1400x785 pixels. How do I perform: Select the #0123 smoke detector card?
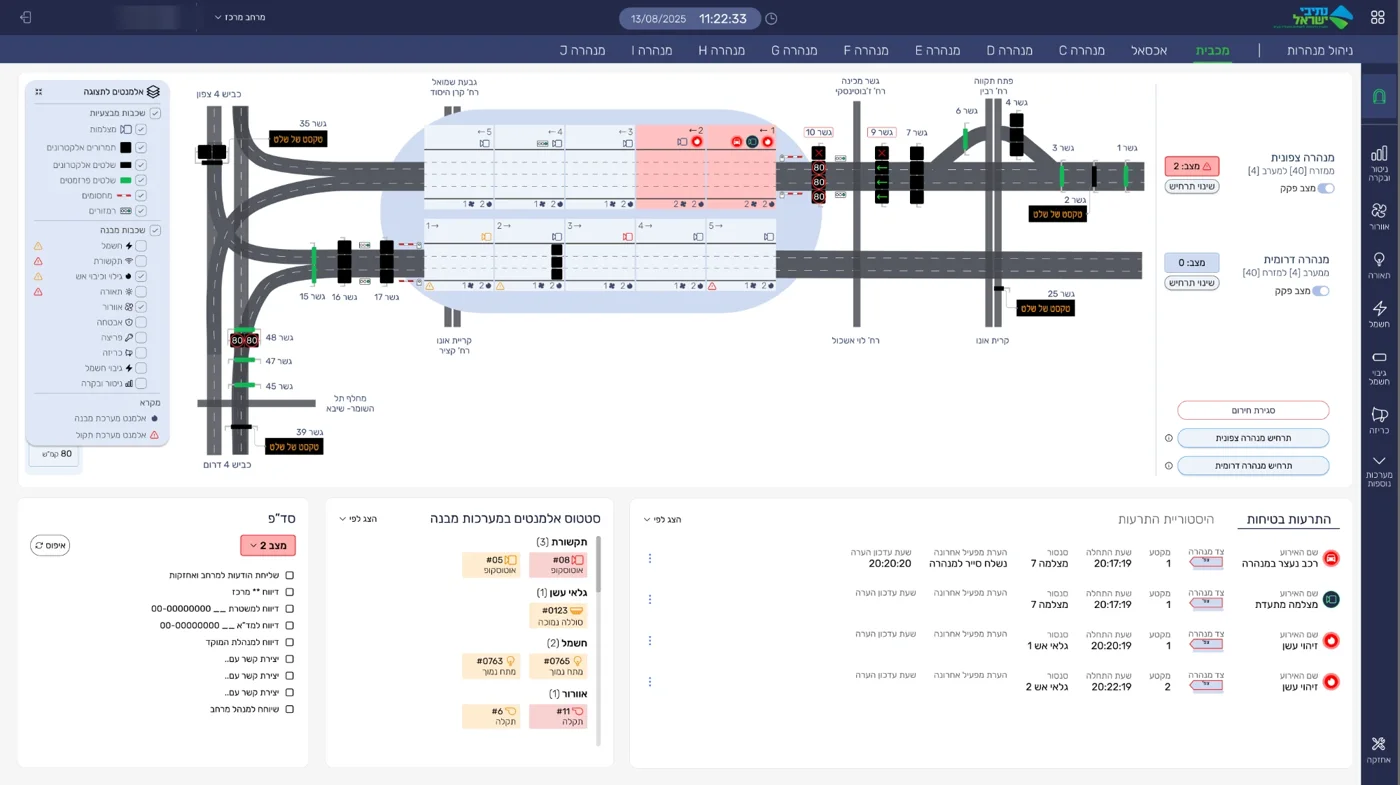[x=558, y=616]
